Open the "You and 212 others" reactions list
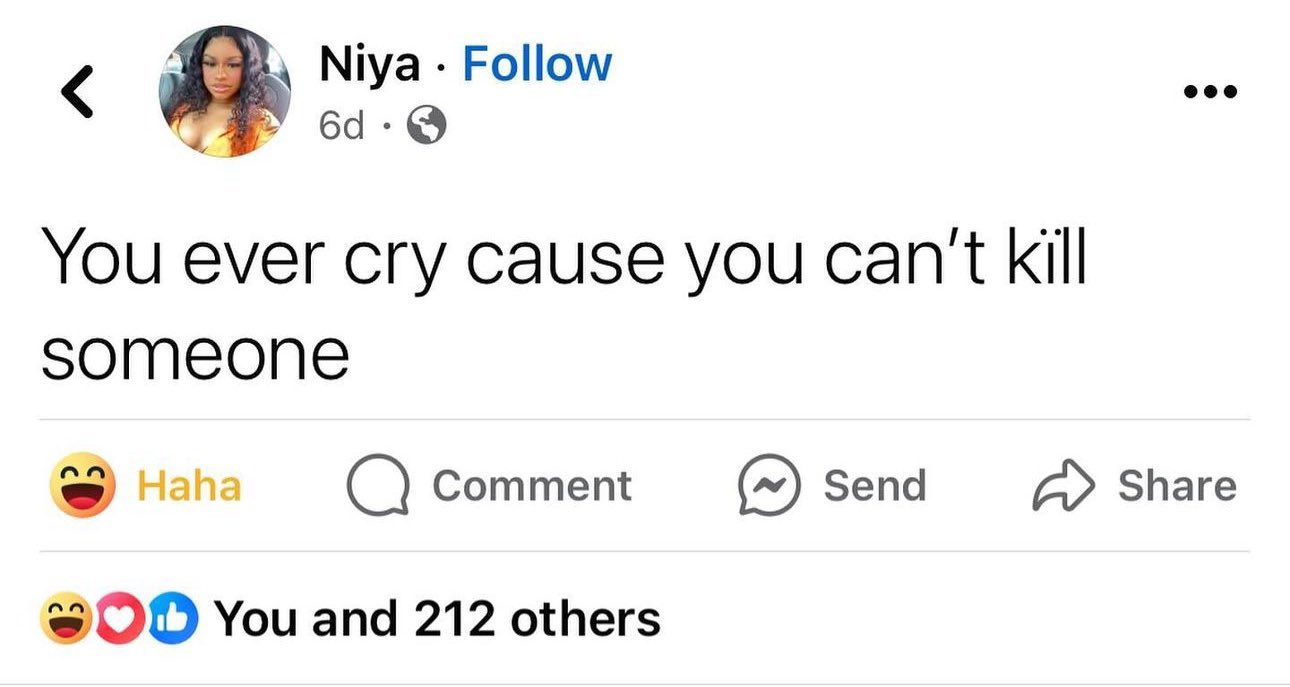The image size is (1290, 687). pos(438,619)
